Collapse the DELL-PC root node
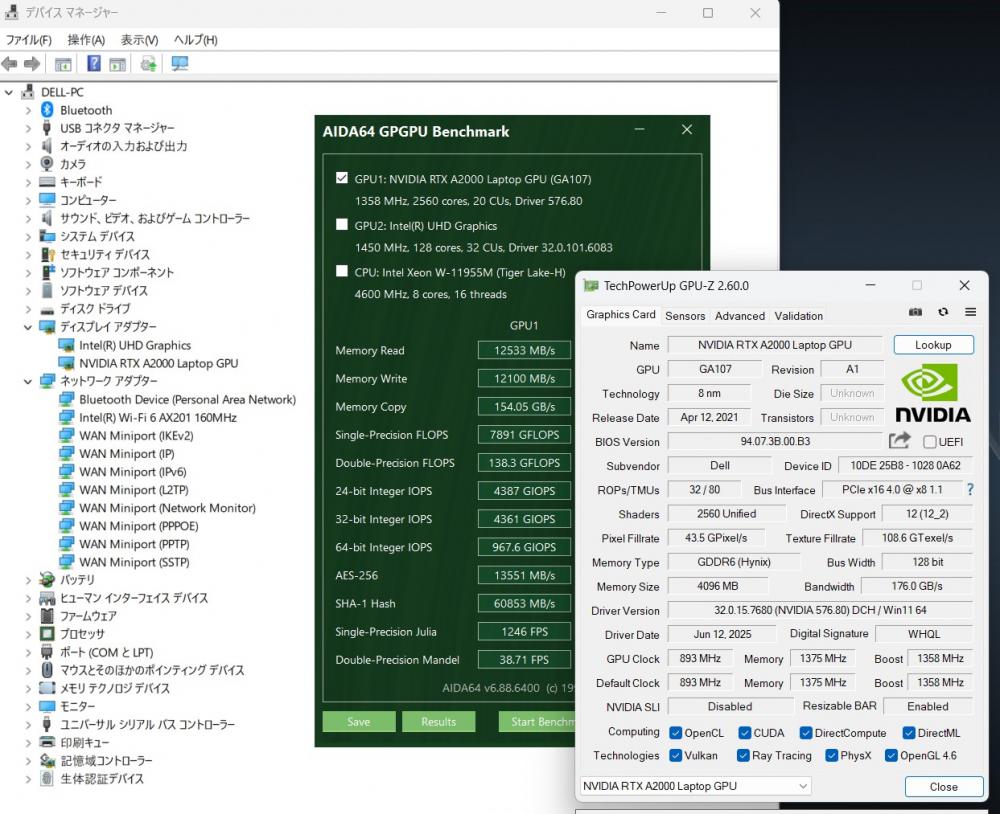Viewport: 1000px width, 814px height. (9, 92)
